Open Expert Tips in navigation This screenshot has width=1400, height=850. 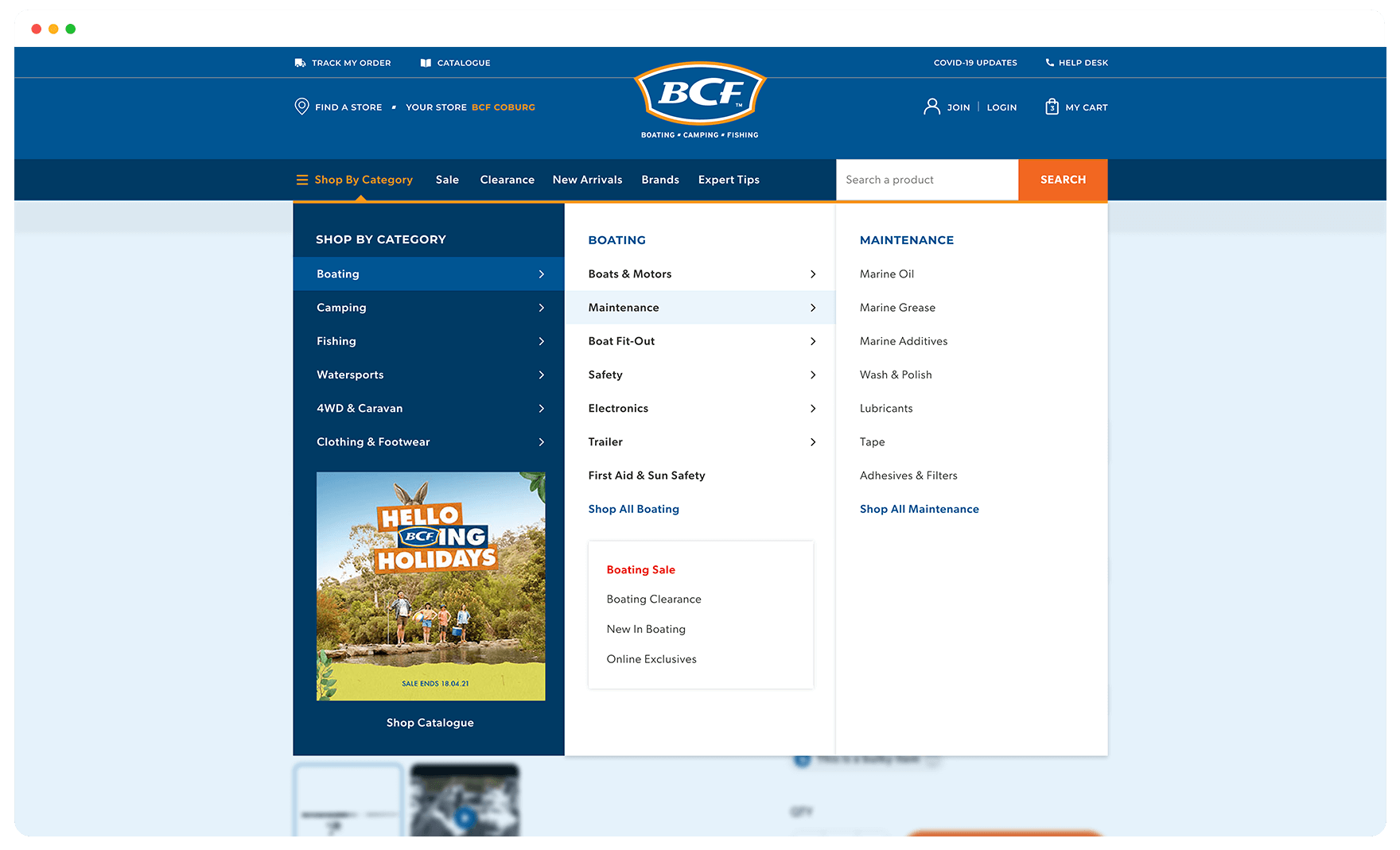click(729, 180)
